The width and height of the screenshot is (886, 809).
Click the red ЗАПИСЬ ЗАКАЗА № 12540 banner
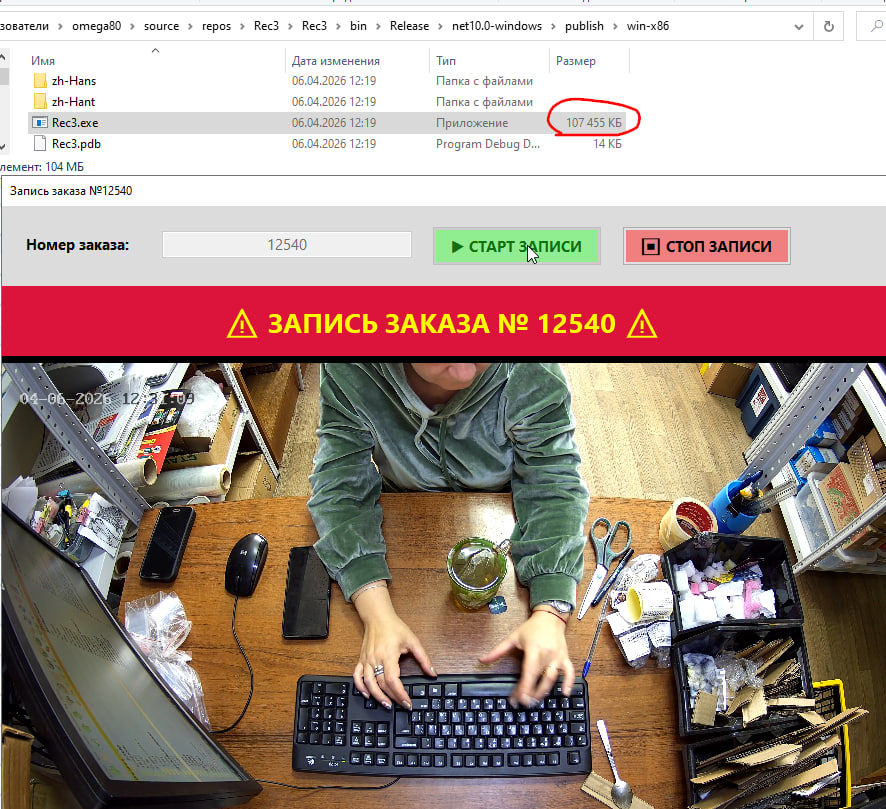click(x=443, y=323)
